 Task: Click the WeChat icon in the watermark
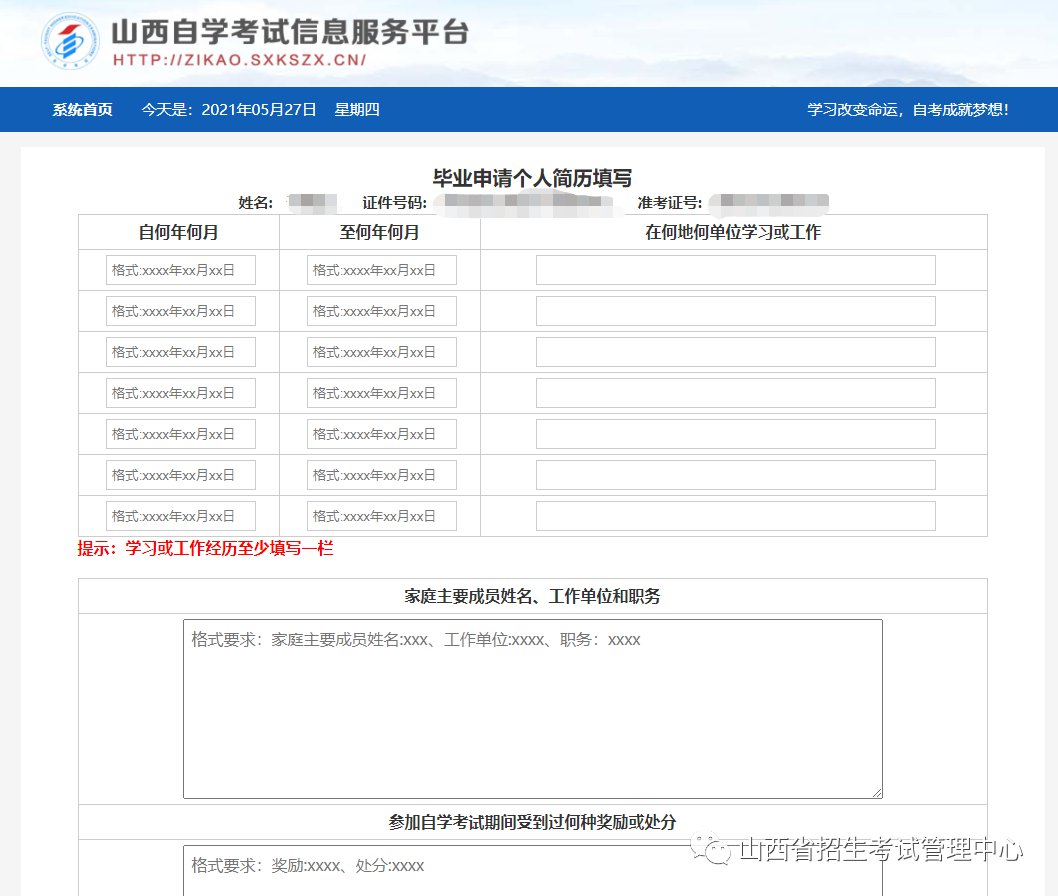(x=718, y=852)
